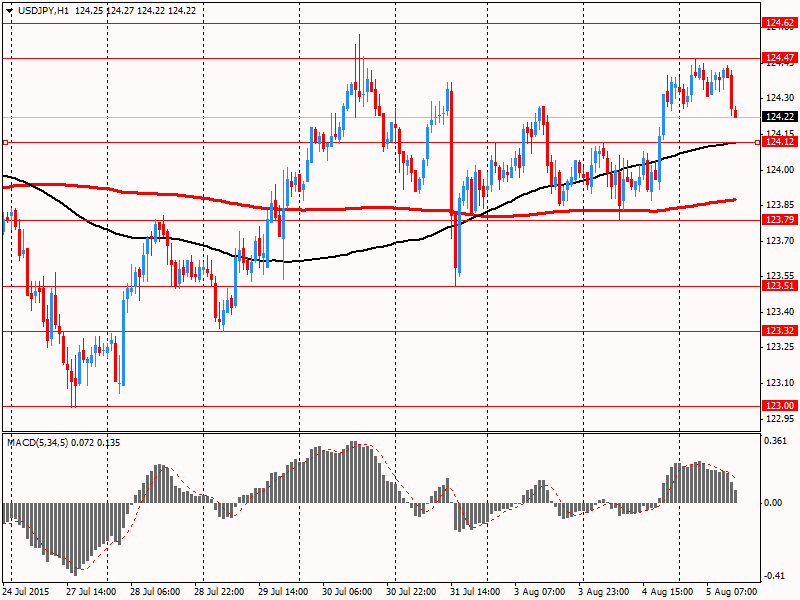Click the MACD scale value 0.361
Image resolution: width=800 pixels, height=600 pixels.
click(x=775, y=441)
